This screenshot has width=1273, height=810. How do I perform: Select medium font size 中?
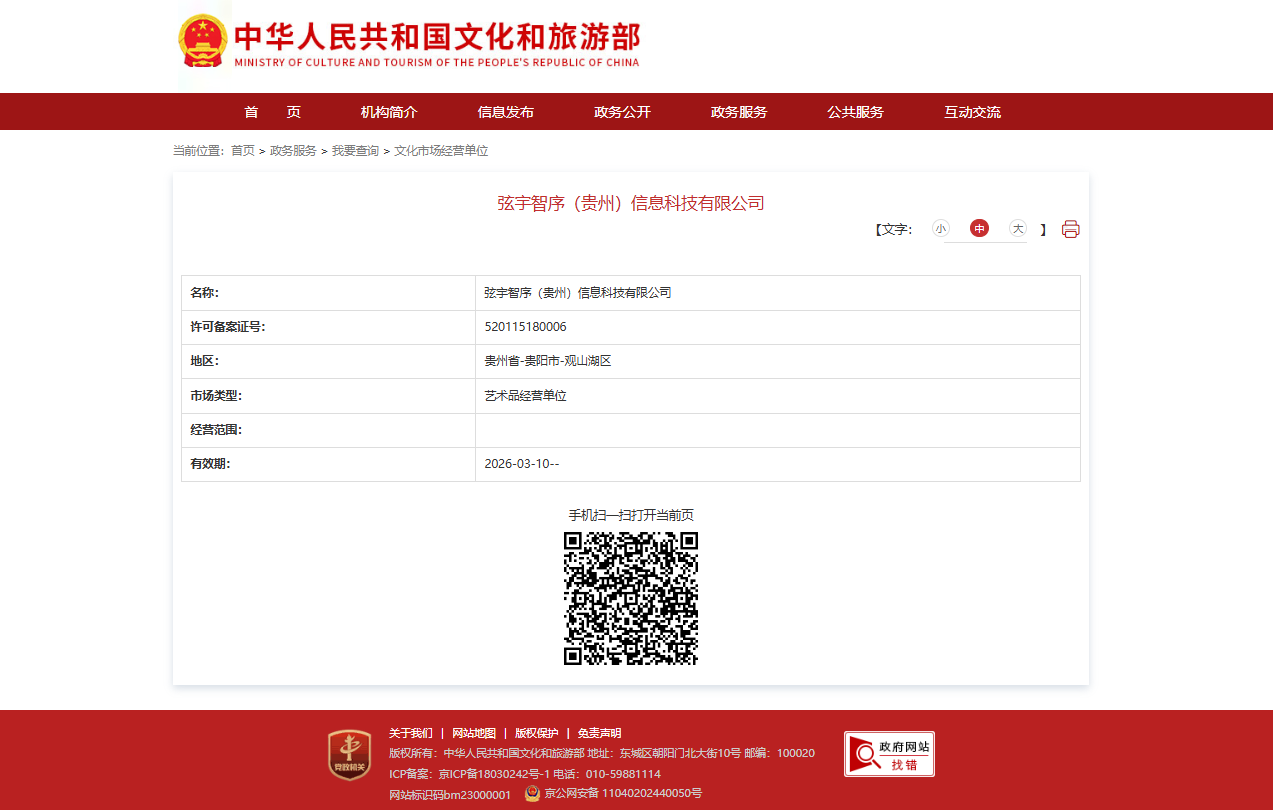click(979, 229)
